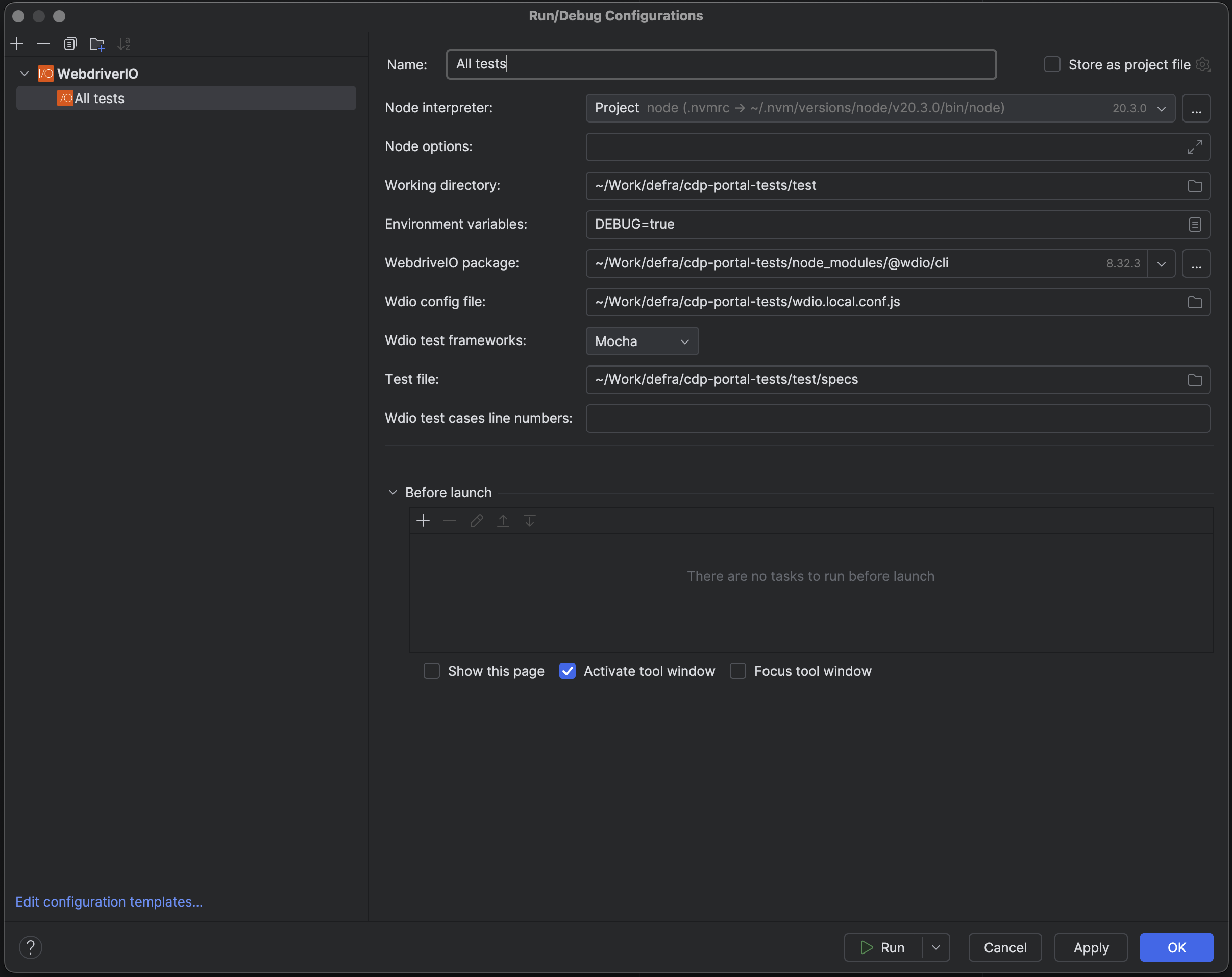Move Before launch task up
Screen dimensions: 1232x977
point(503,520)
